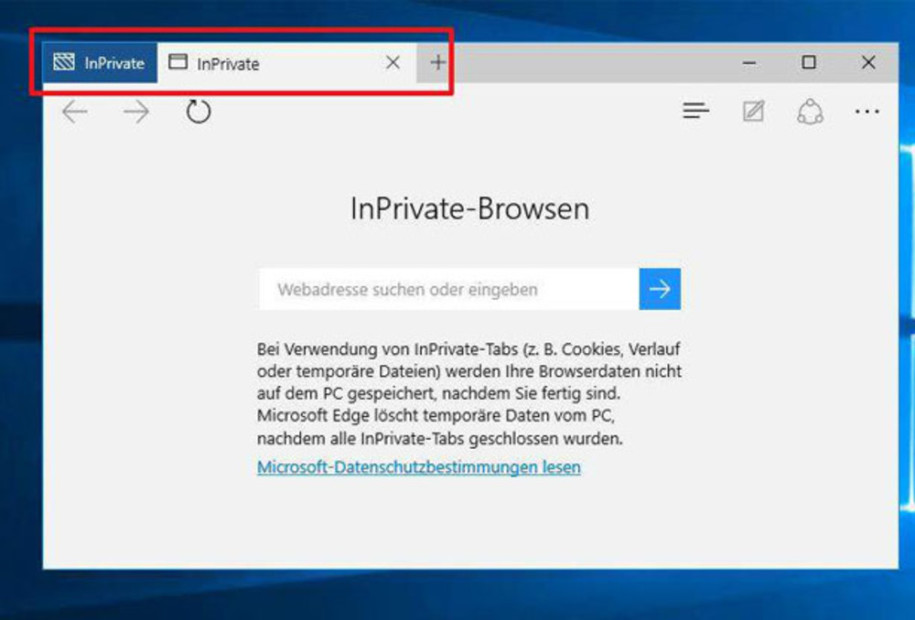This screenshot has height=620, width=915.
Task: Minimize the Edge window
Action: [x=750, y=62]
